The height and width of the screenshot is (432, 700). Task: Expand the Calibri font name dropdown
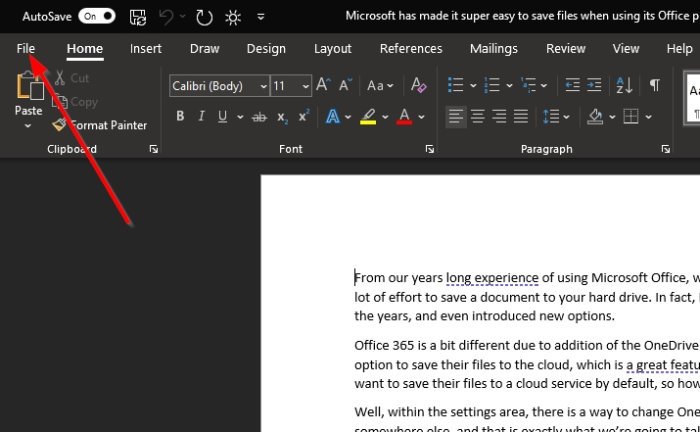click(263, 87)
